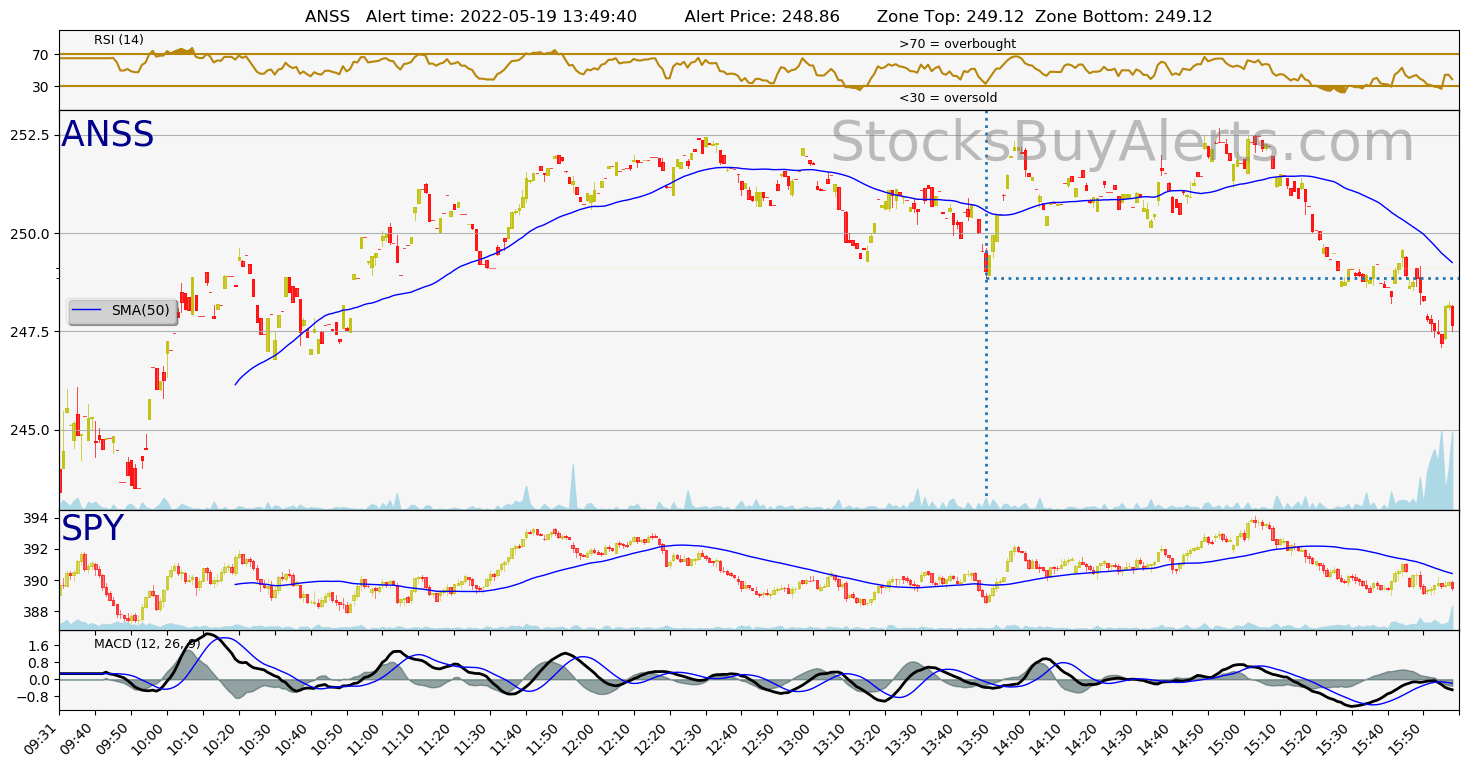Click the RSI 30 axis label
Viewport: 1474px width, 768px height.
[40, 87]
